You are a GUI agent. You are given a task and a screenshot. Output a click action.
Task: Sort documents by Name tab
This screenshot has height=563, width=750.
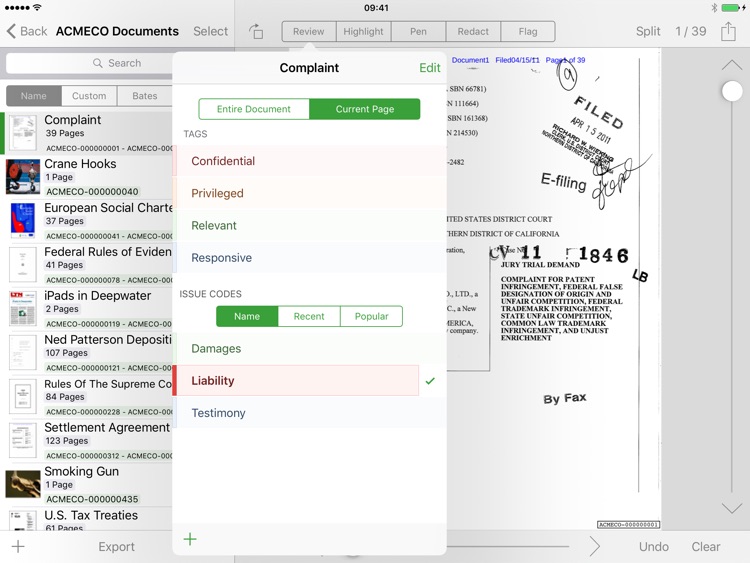pos(33,96)
